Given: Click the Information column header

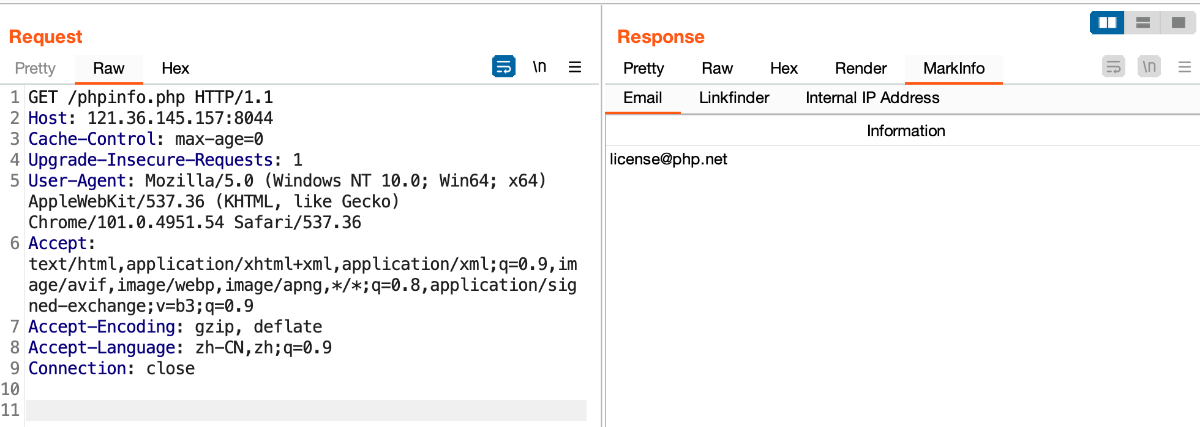Looking at the screenshot, I should 906,131.
